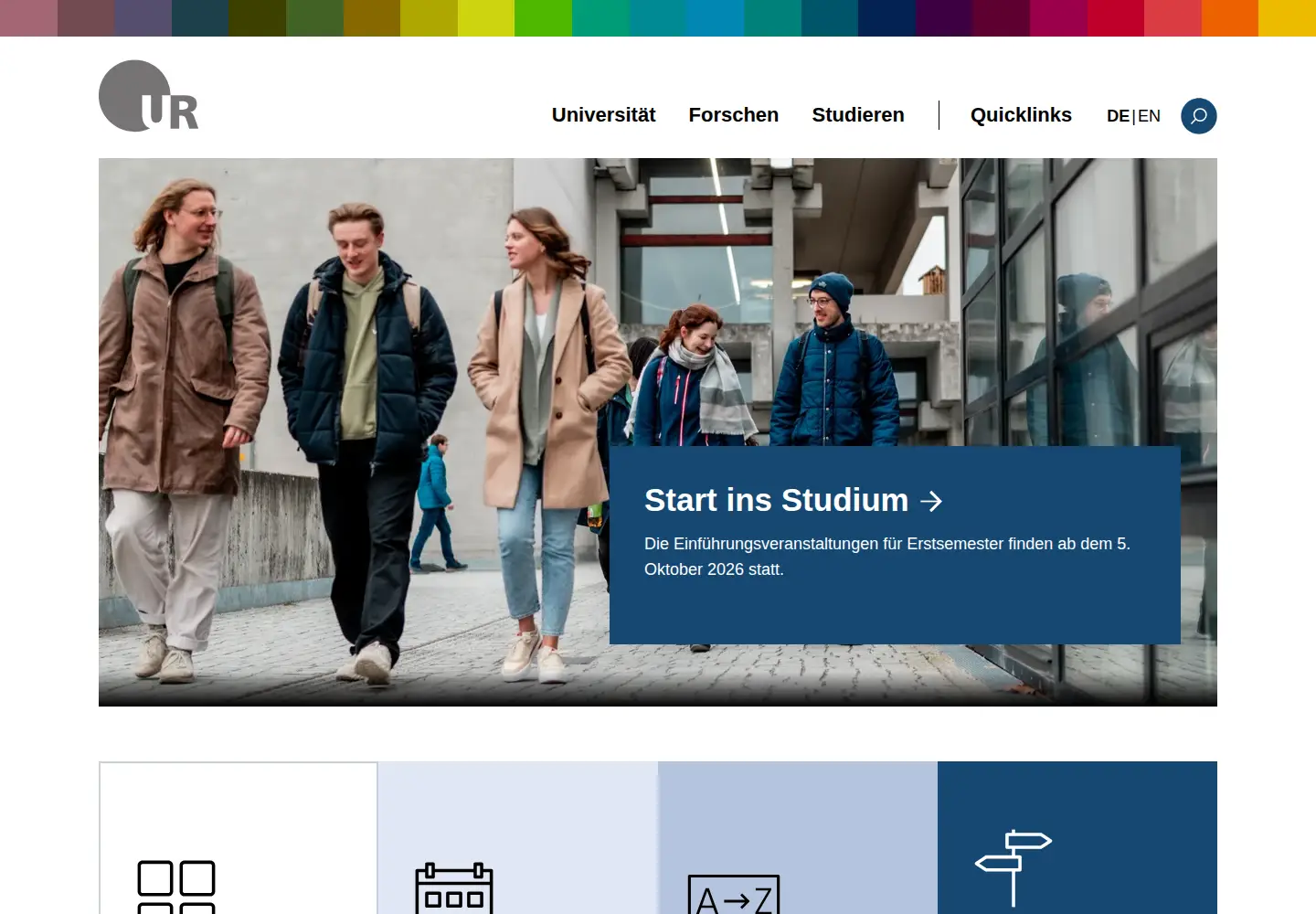Open the Studieren navigation menu
This screenshot has height=914, width=1316.
858,115
